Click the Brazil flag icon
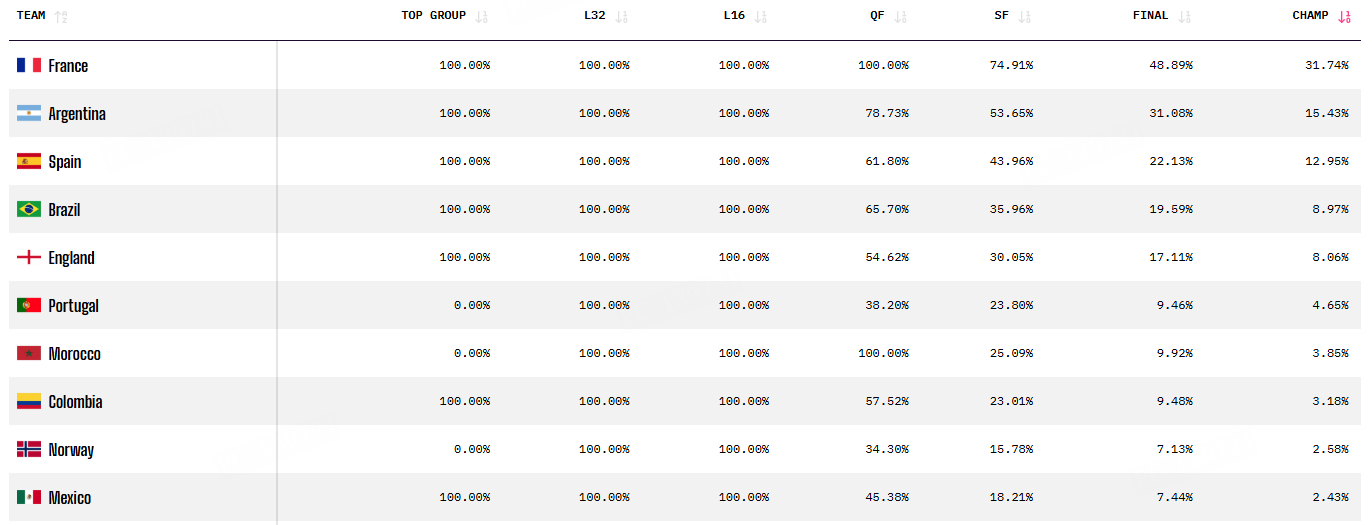 coord(29,209)
